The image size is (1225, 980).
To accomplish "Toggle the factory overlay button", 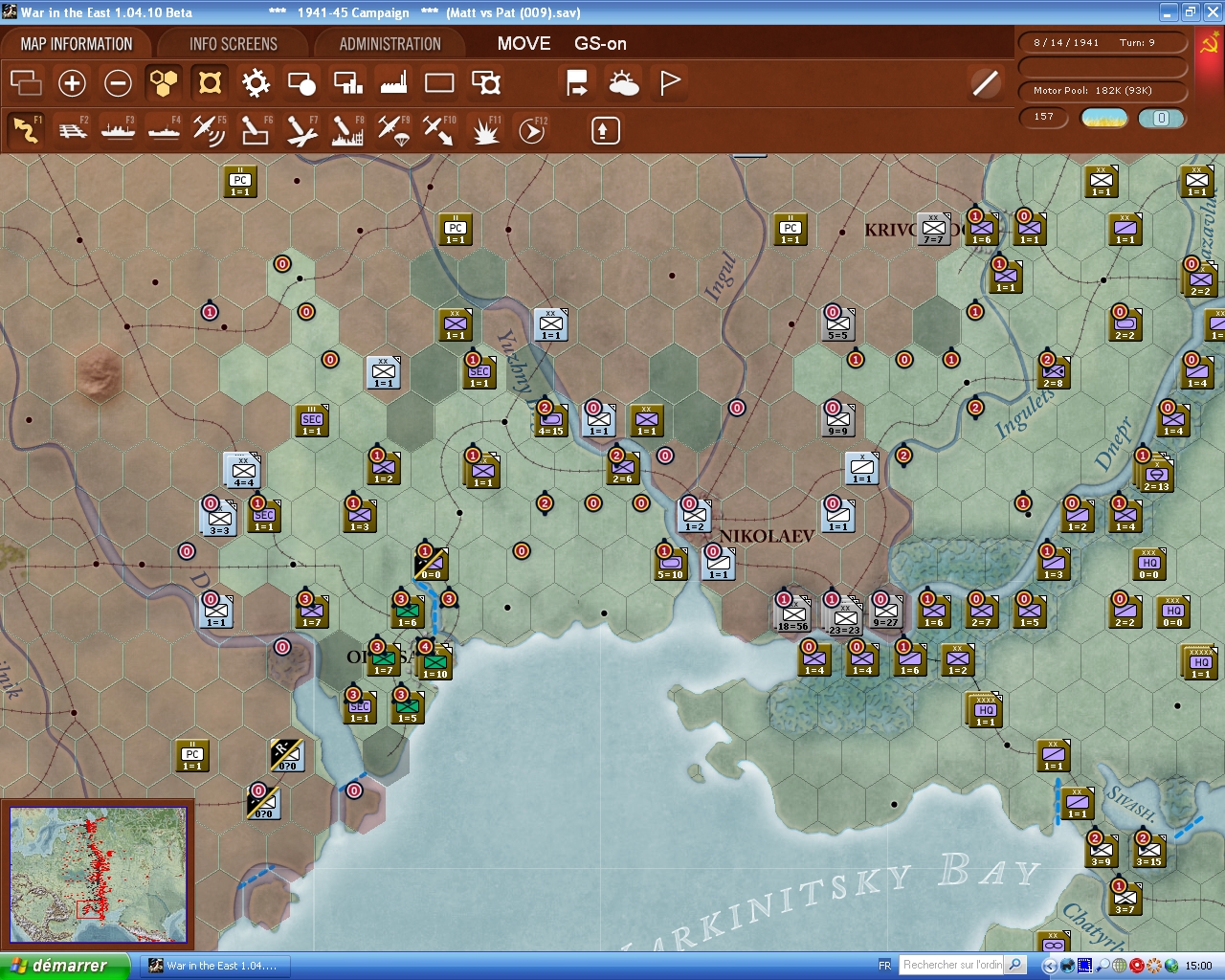I will coord(393,83).
